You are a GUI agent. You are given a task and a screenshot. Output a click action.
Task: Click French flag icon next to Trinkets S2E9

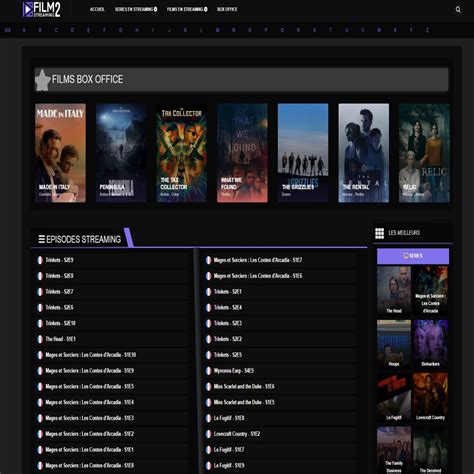tap(40, 260)
